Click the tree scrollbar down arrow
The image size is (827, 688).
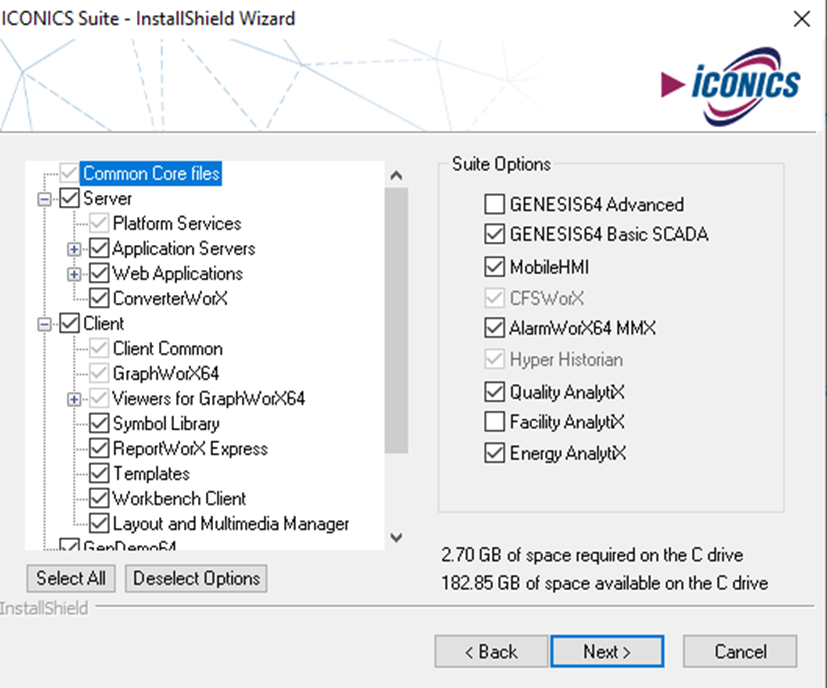tap(397, 538)
